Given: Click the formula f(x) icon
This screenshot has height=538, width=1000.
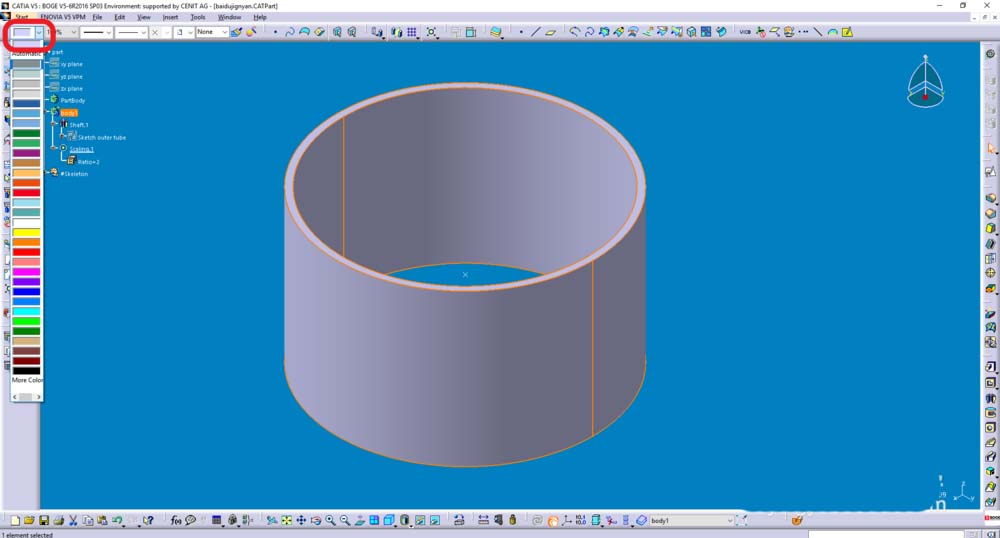Looking at the screenshot, I should click(x=176, y=521).
